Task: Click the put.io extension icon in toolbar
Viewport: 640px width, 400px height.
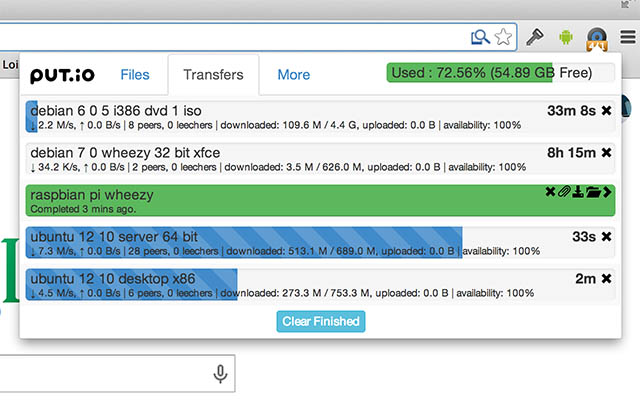Action: coord(597,39)
